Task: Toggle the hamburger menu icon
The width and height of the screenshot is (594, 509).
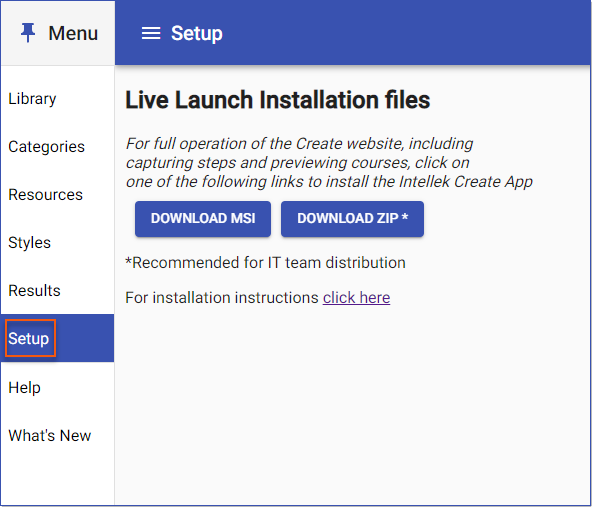Action: point(151,33)
